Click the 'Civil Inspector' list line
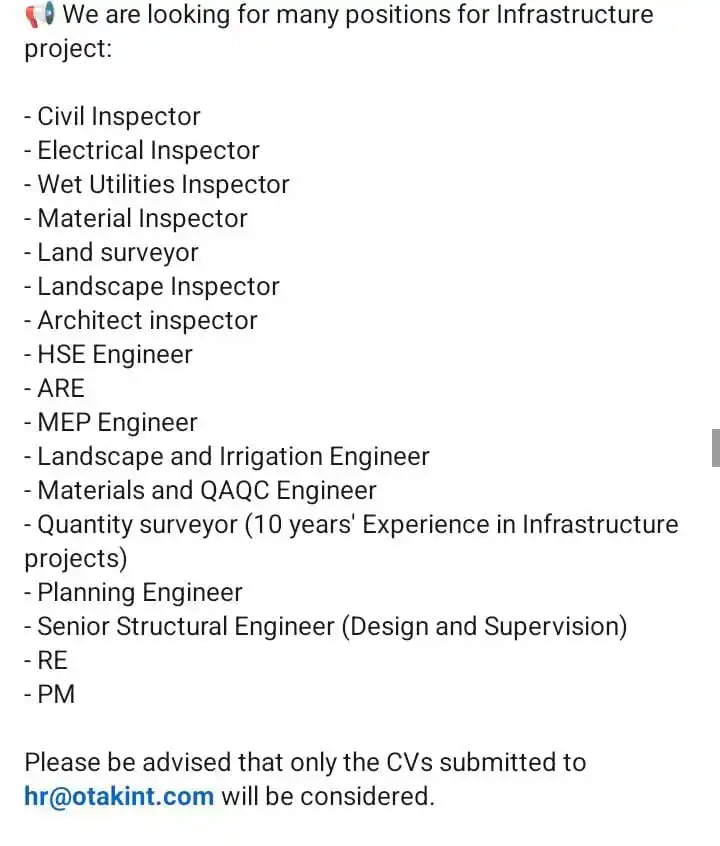 point(112,117)
